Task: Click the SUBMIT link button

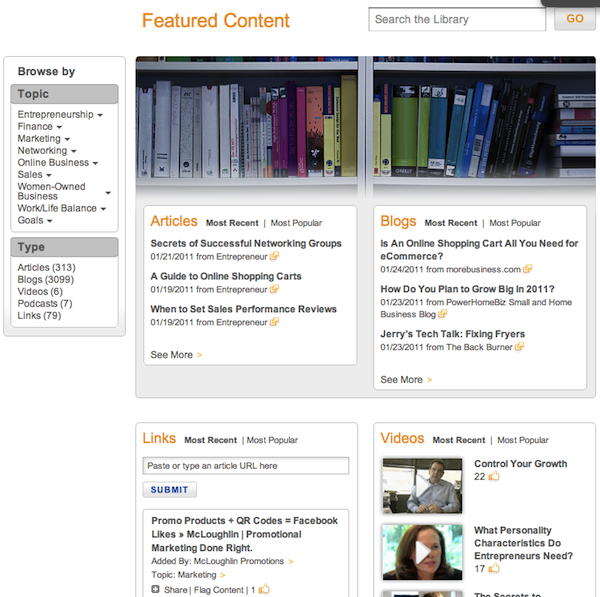Action: (170, 489)
